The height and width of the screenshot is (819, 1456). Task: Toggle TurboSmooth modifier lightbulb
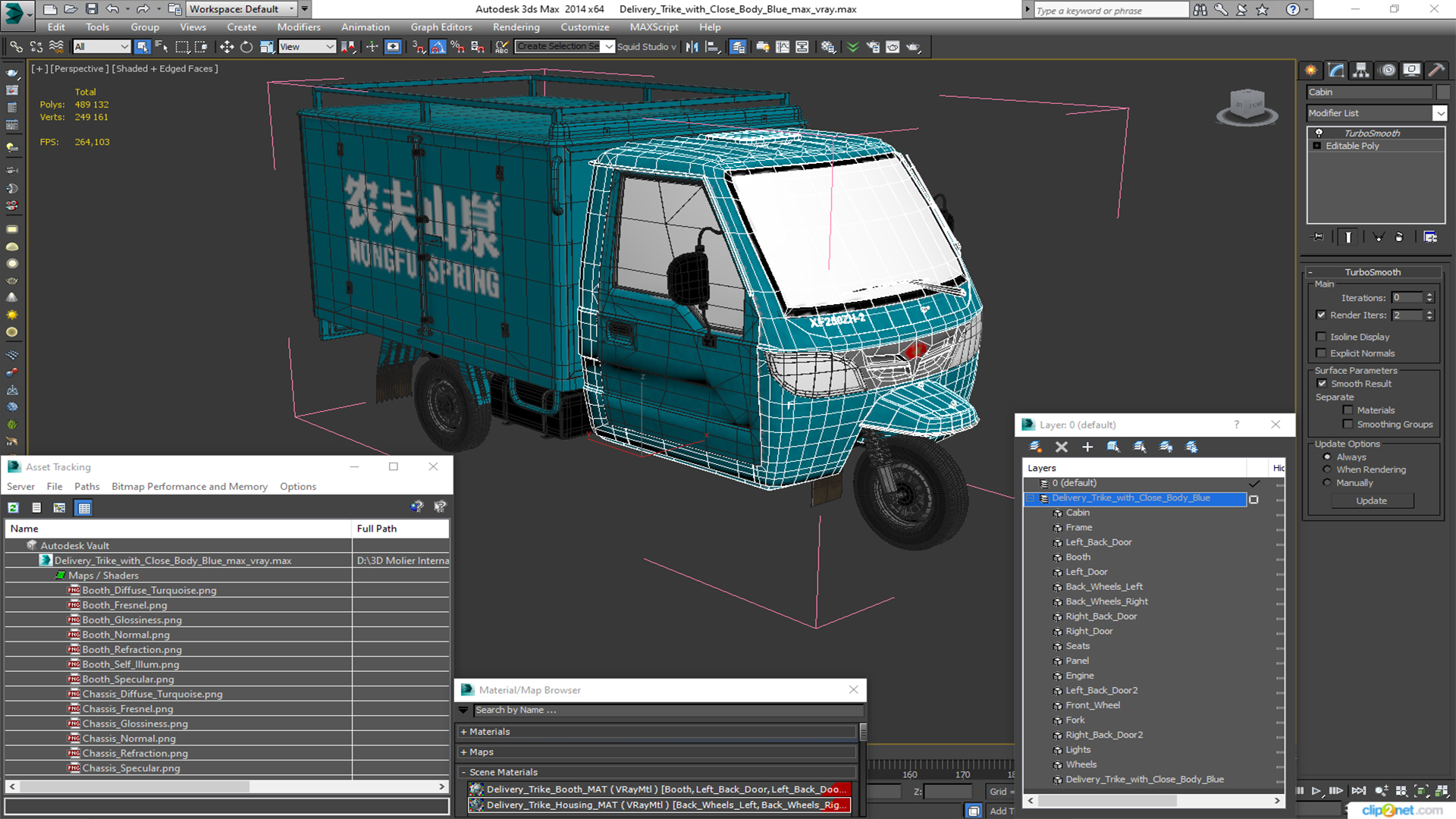pyautogui.click(x=1319, y=133)
